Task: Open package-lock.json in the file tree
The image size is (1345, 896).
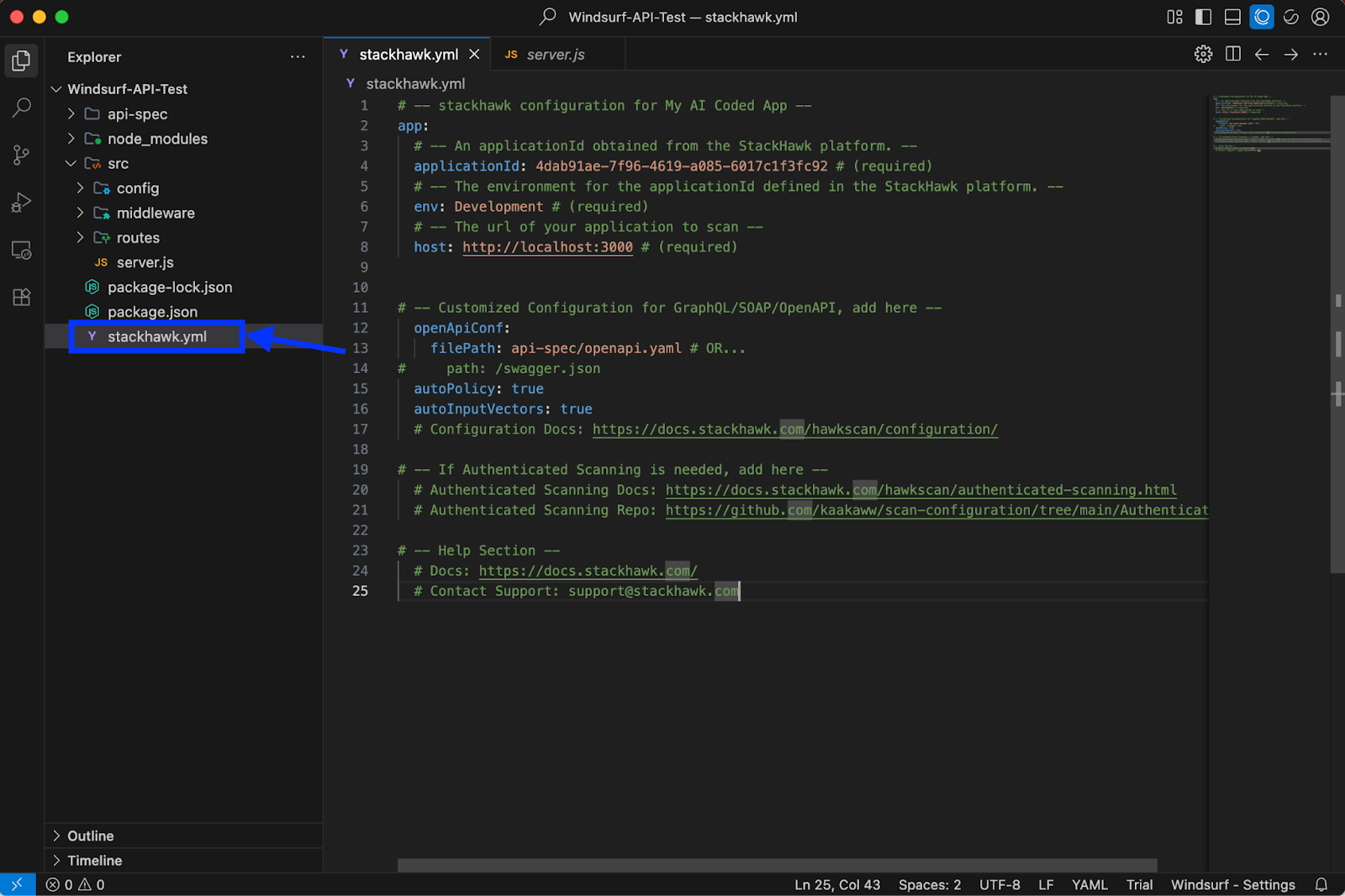Action: pos(183,287)
